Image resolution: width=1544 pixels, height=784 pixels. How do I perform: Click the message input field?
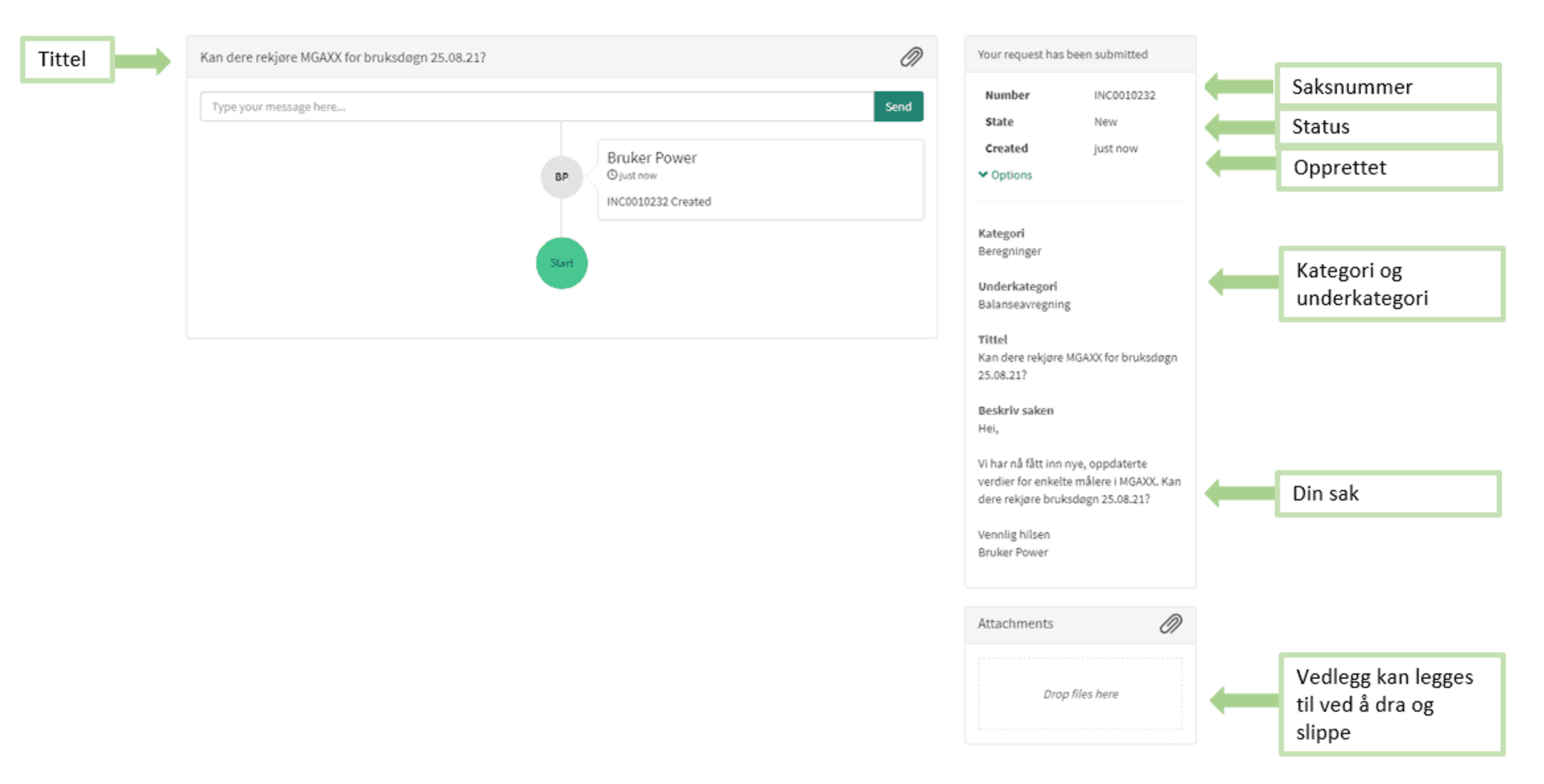tap(536, 106)
